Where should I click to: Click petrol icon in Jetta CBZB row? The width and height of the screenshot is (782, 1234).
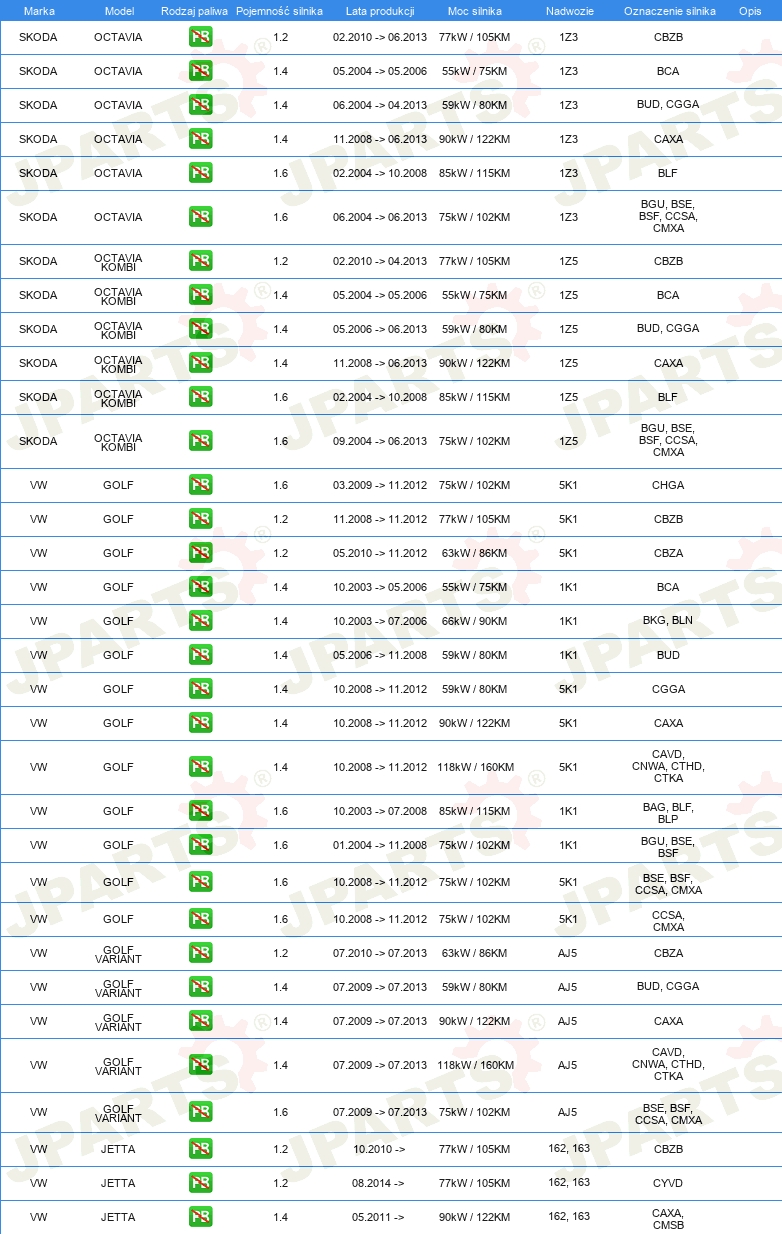(x=200, y=1149)
